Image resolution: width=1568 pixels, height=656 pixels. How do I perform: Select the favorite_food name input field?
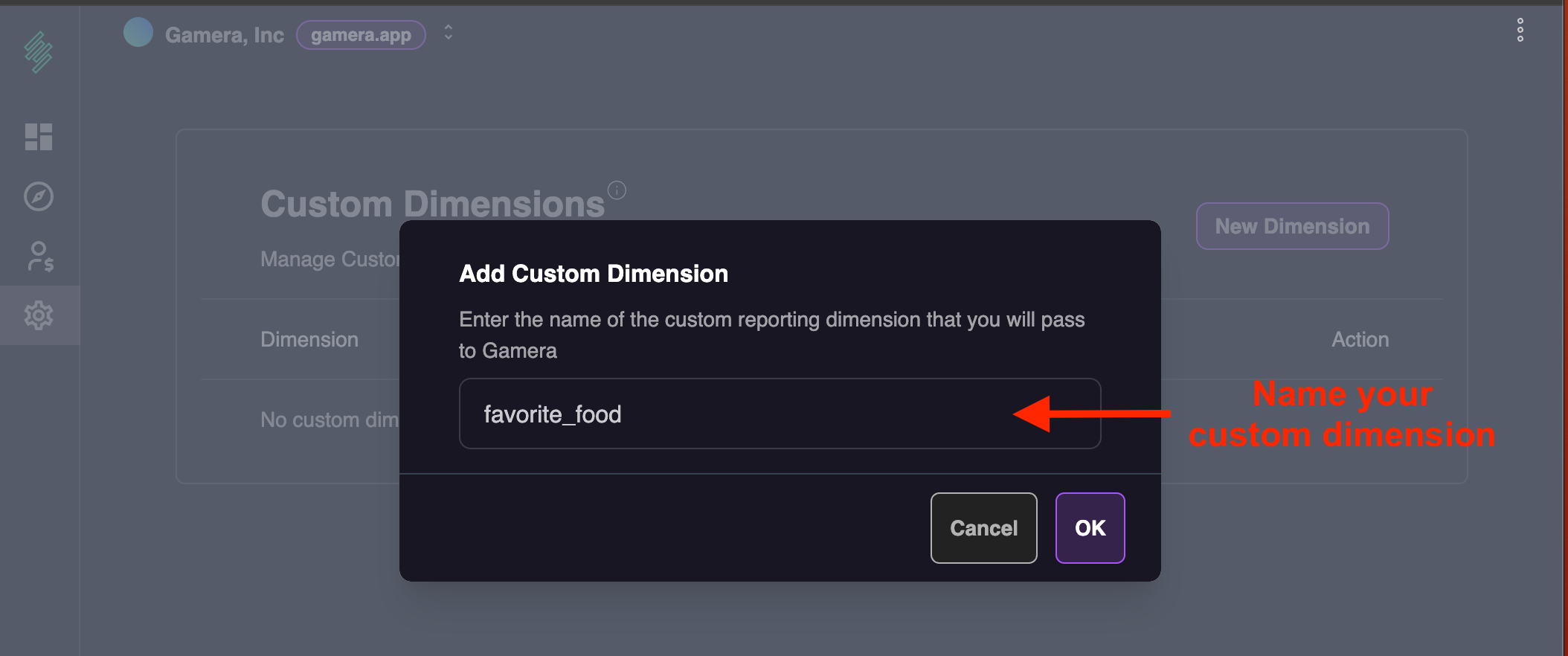[x=779, y=414]
